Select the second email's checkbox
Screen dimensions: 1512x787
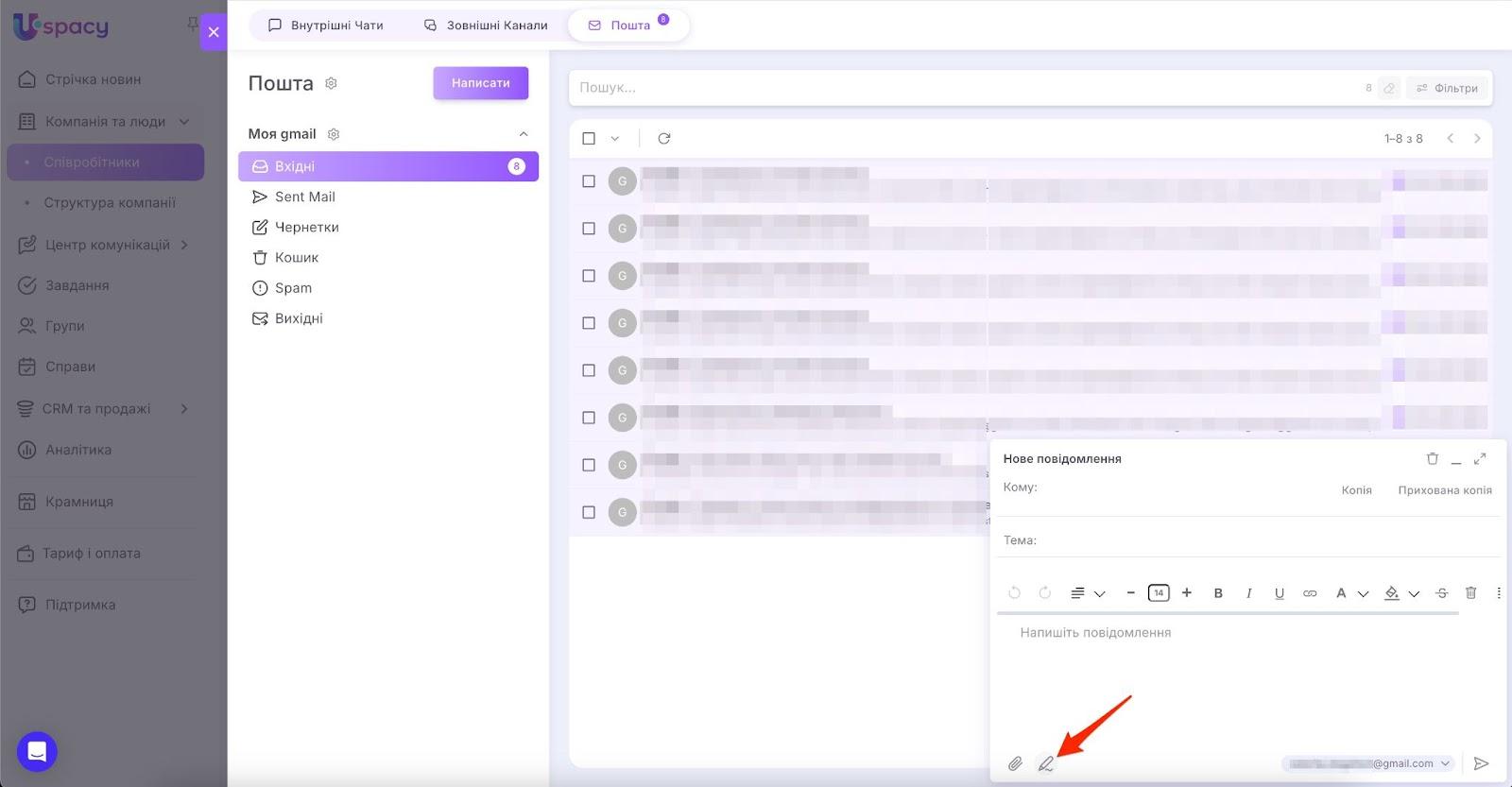[589, 229]
